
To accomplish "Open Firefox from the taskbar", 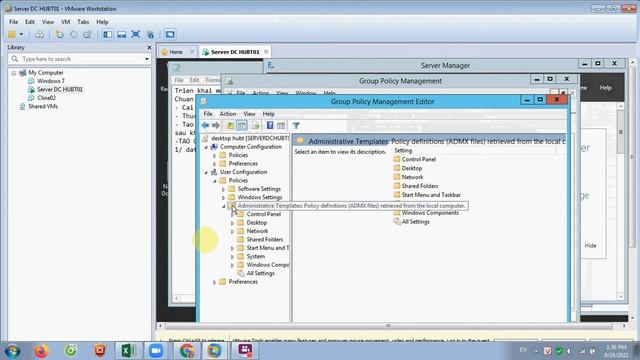I will [41, 351].
